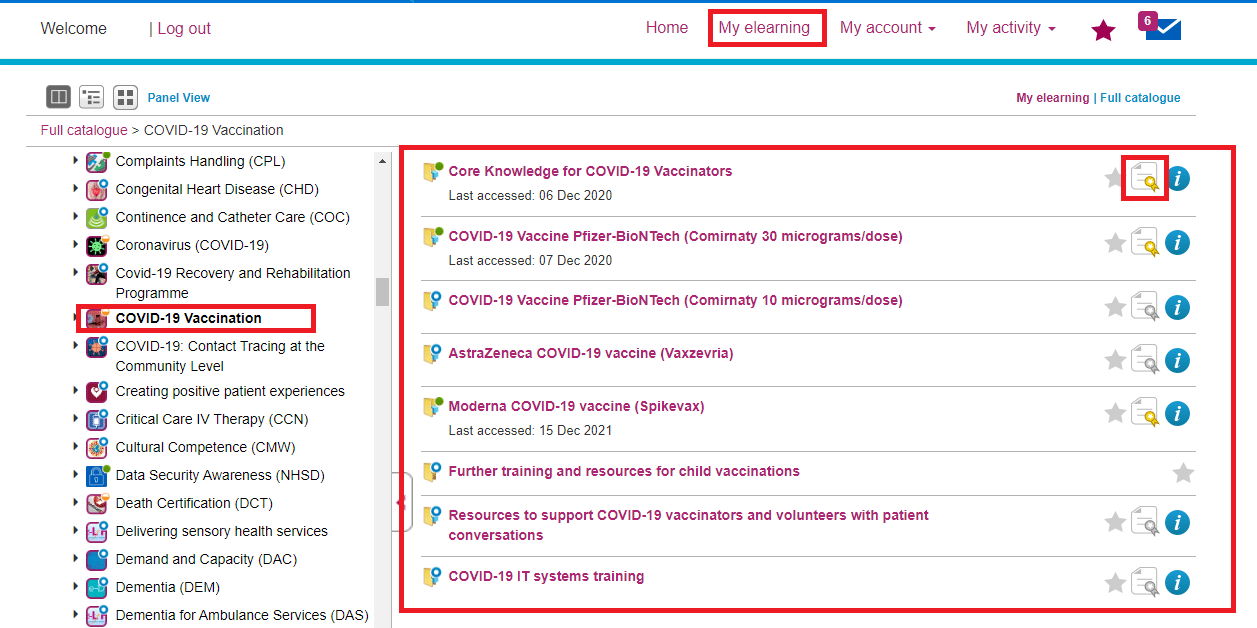This screenshot has width=1257, height=628.
Task: Expand Continence and Catheter Care (COC) node
Action: click(x=75, y=217)
